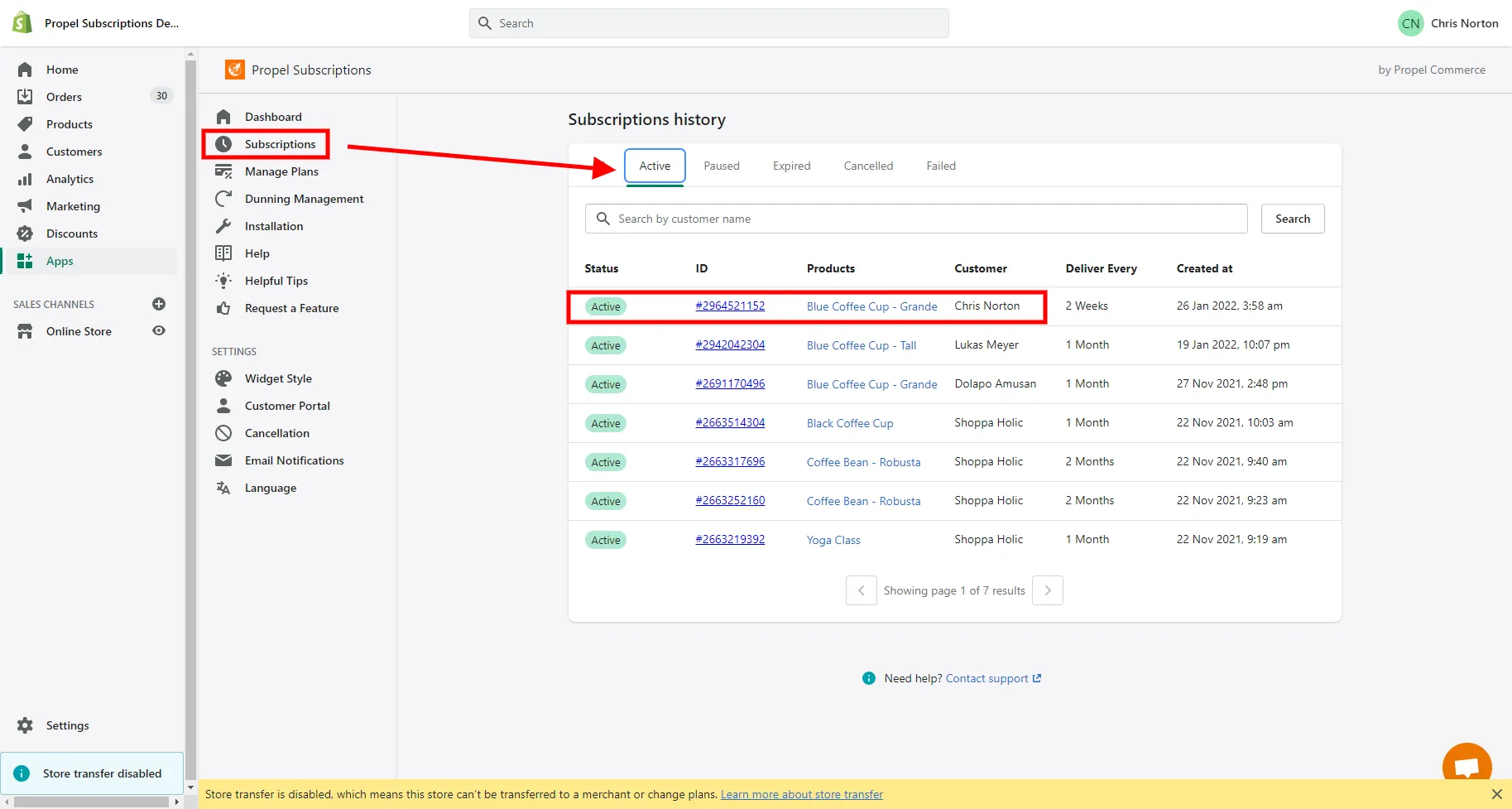
Task: Click the Orders count badge 30
Action: coord(161,96)
